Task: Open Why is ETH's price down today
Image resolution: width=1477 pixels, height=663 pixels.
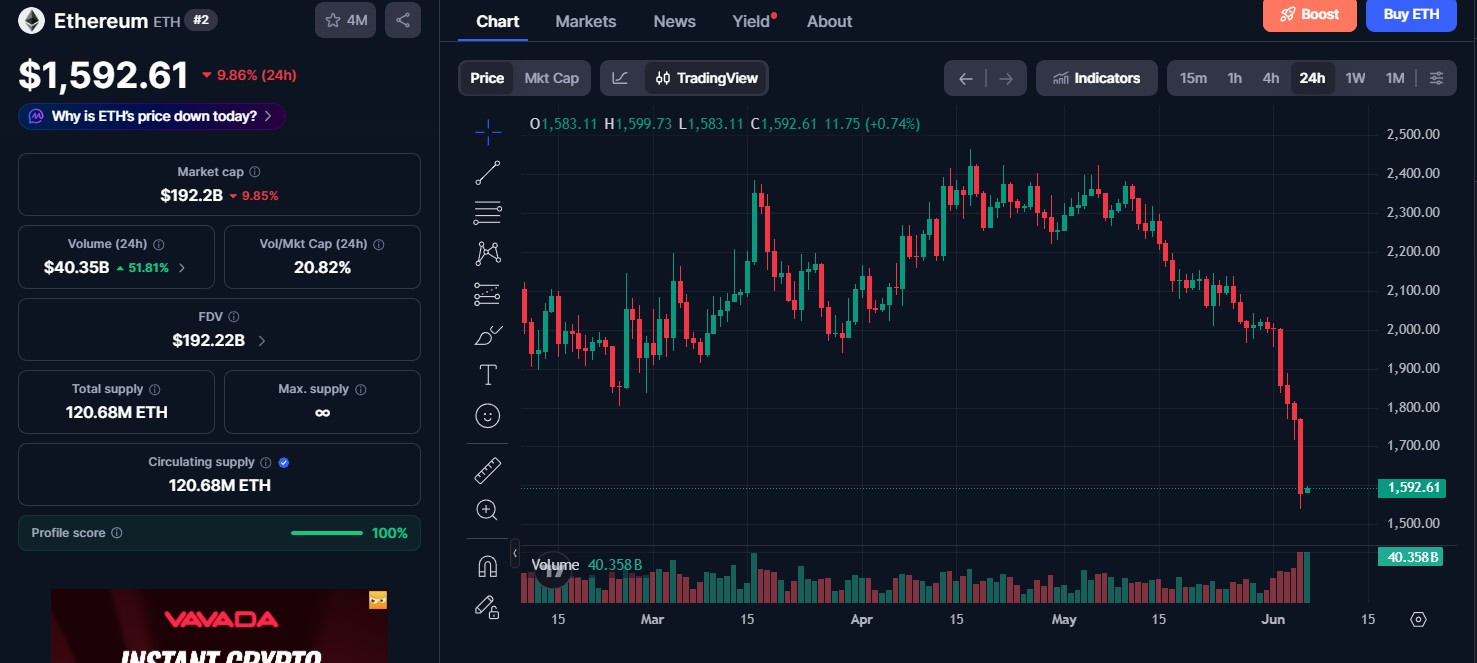Action: pos(152,116)
